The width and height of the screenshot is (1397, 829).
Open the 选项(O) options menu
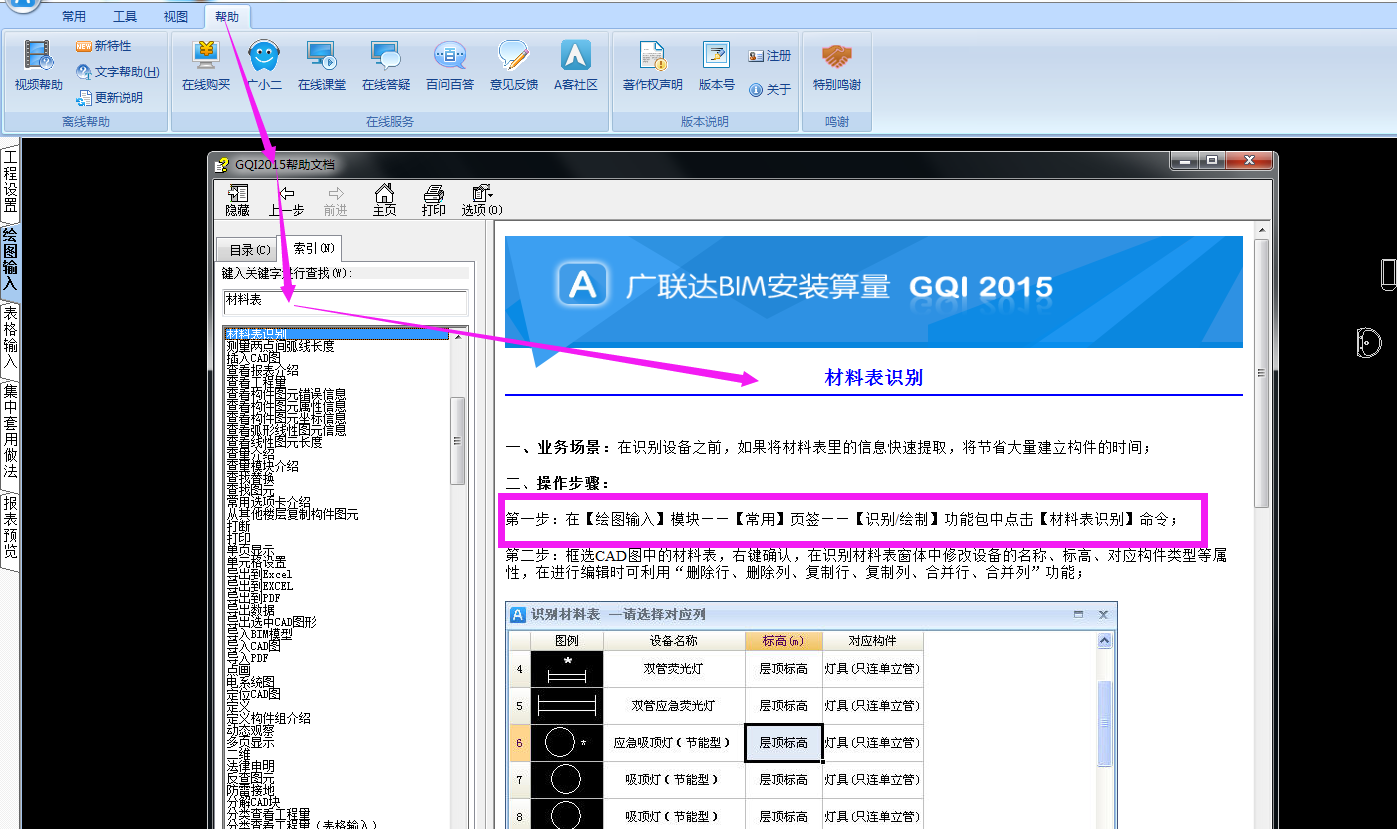[482, 200]
